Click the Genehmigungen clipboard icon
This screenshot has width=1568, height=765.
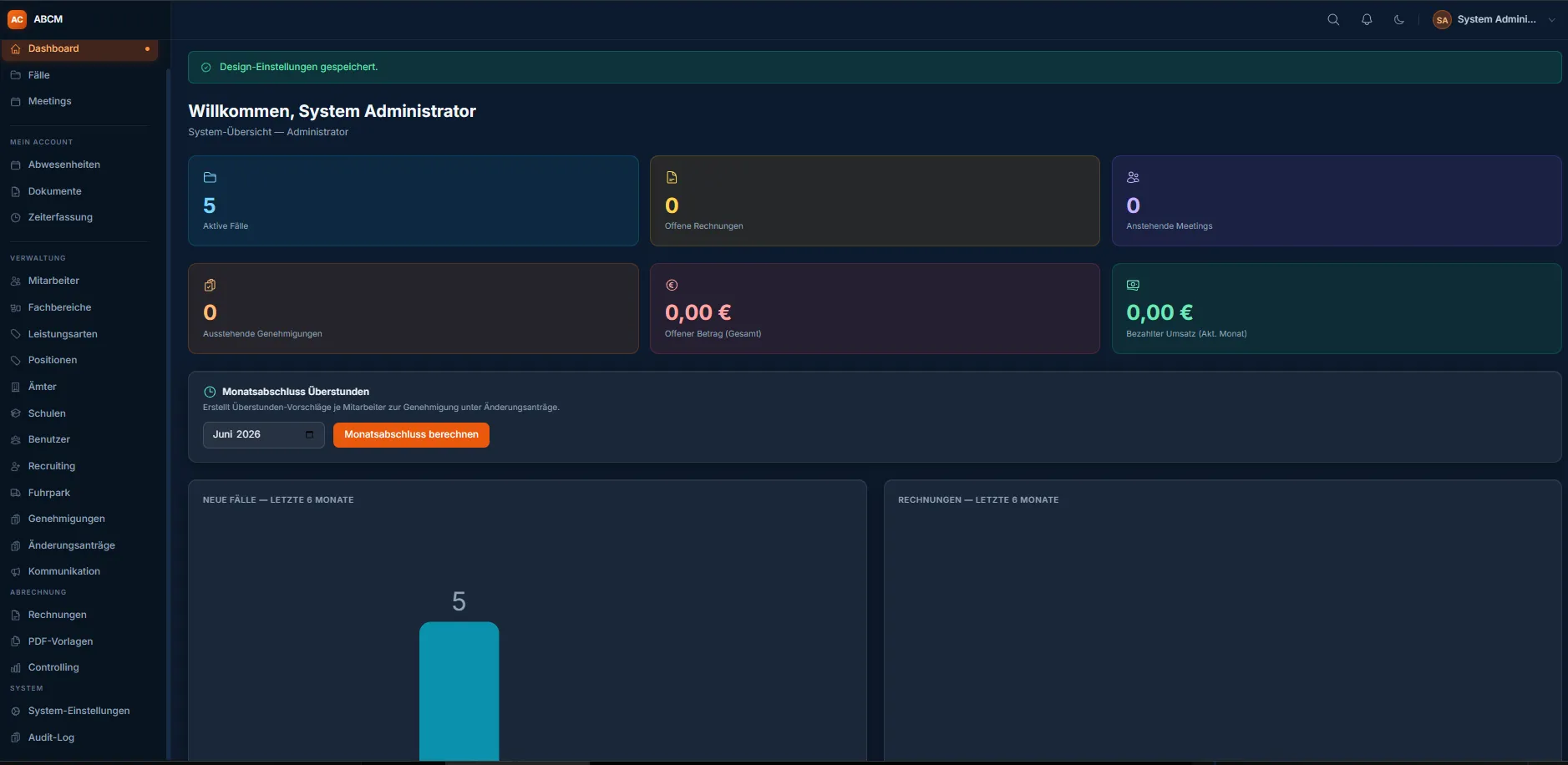click(15, 519)
